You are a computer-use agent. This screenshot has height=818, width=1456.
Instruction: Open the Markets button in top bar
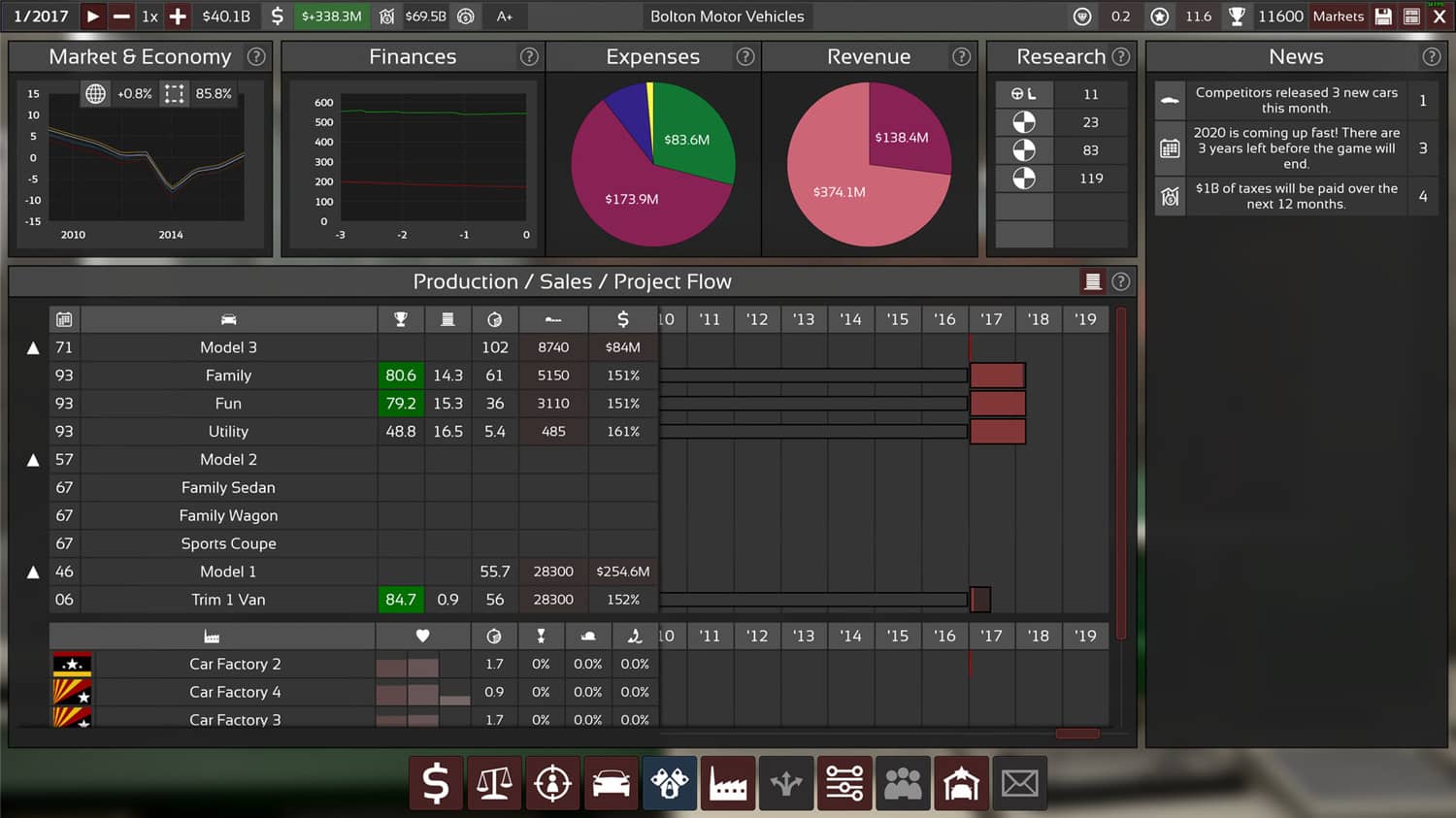(x=1338, y=16)
